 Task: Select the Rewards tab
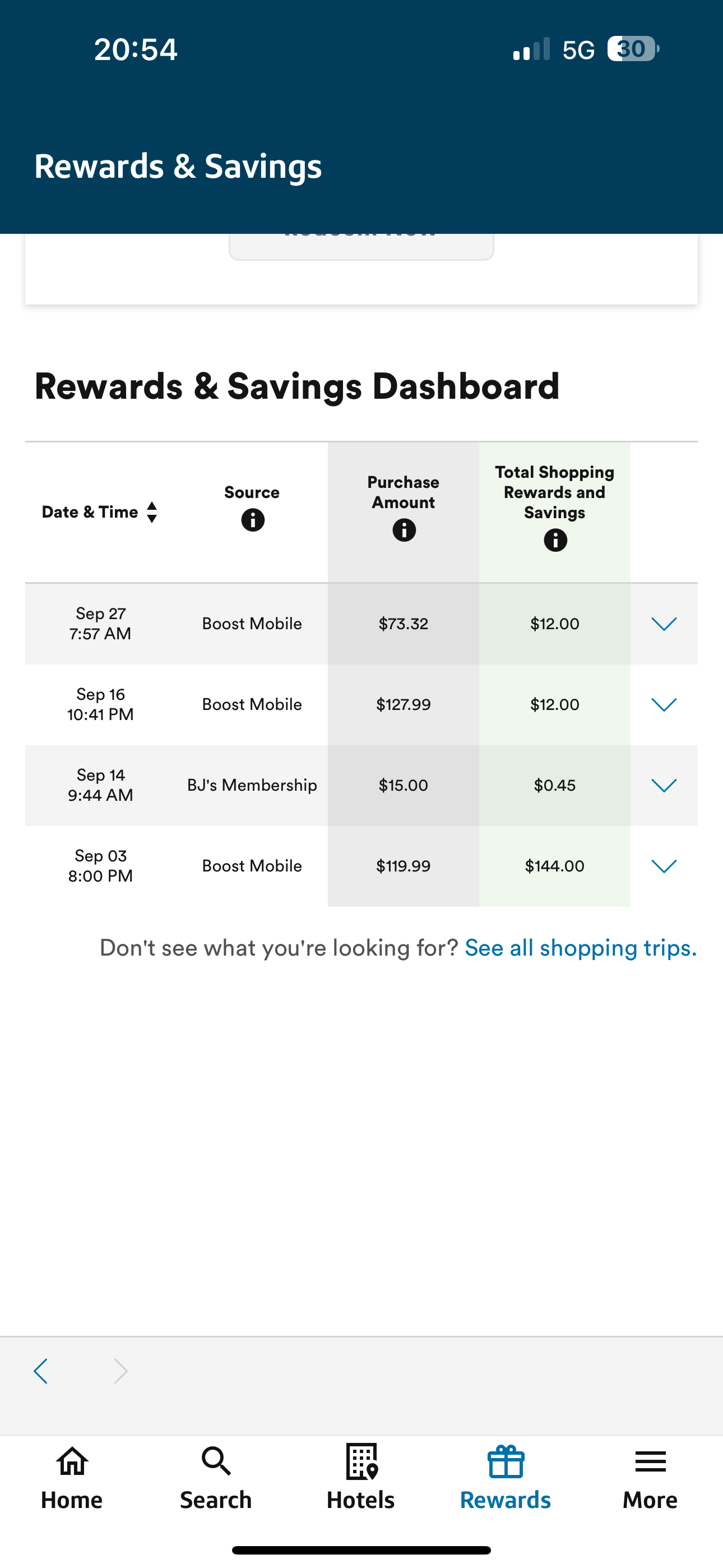(505, 1477)
